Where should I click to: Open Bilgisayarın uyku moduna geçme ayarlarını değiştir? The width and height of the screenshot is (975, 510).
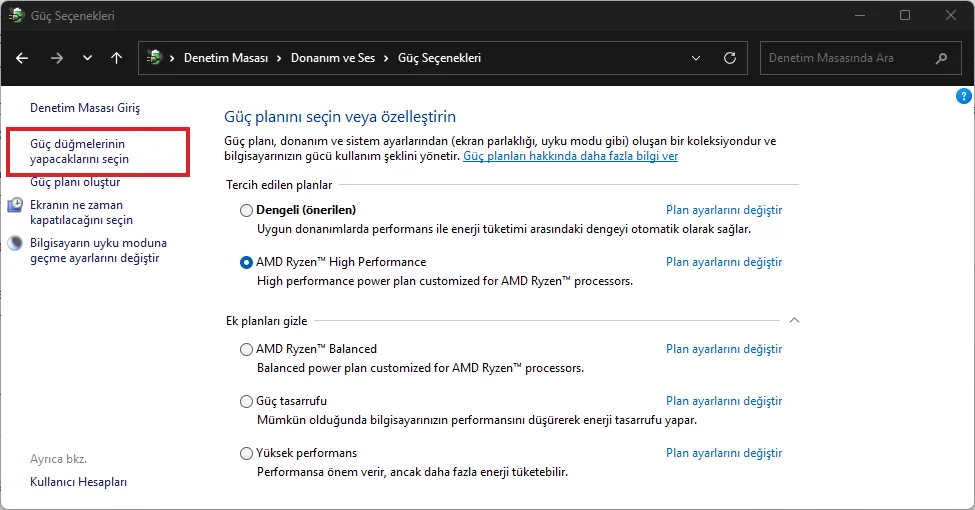[x=98, y=250]
